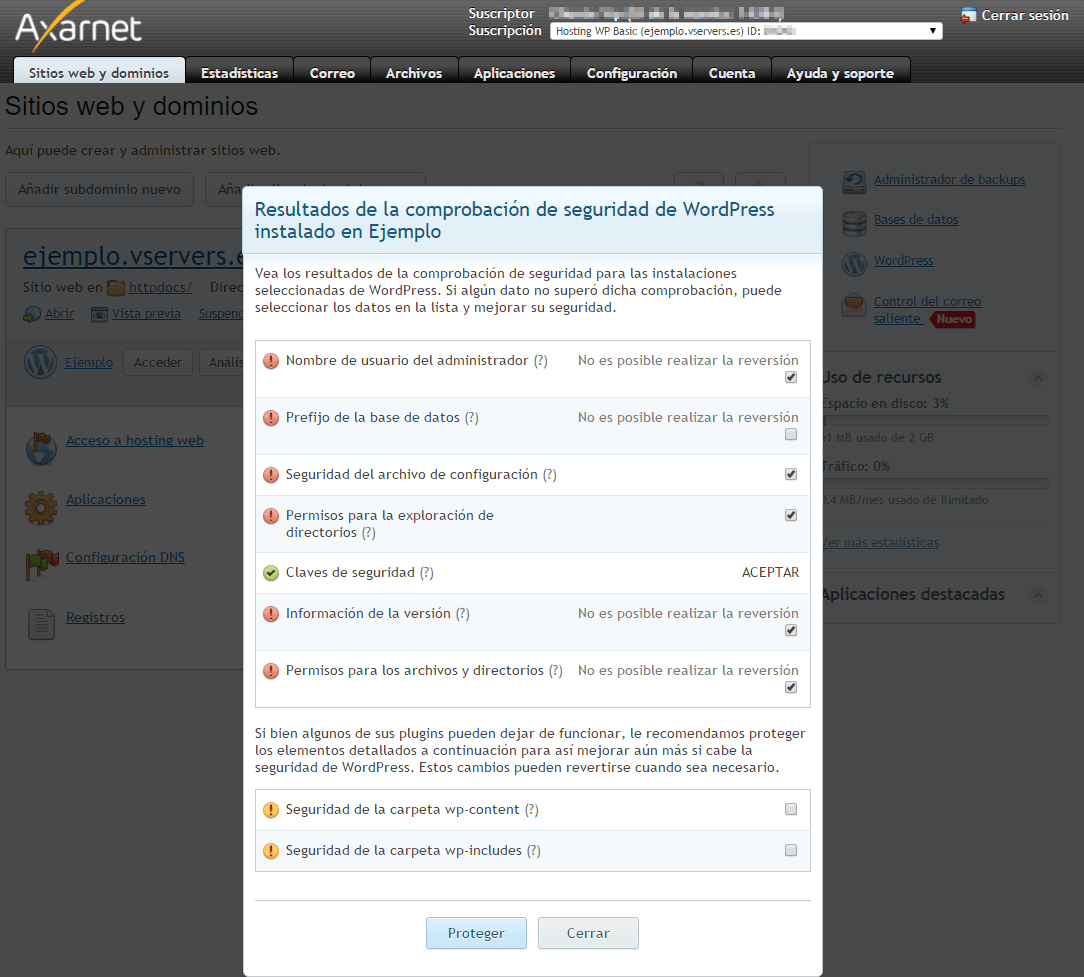Viewport: 1084px width, 977px height.
Task: Uncheck Permisos para la exploración de directorios checkbox
Action: (x=791, y=515)
